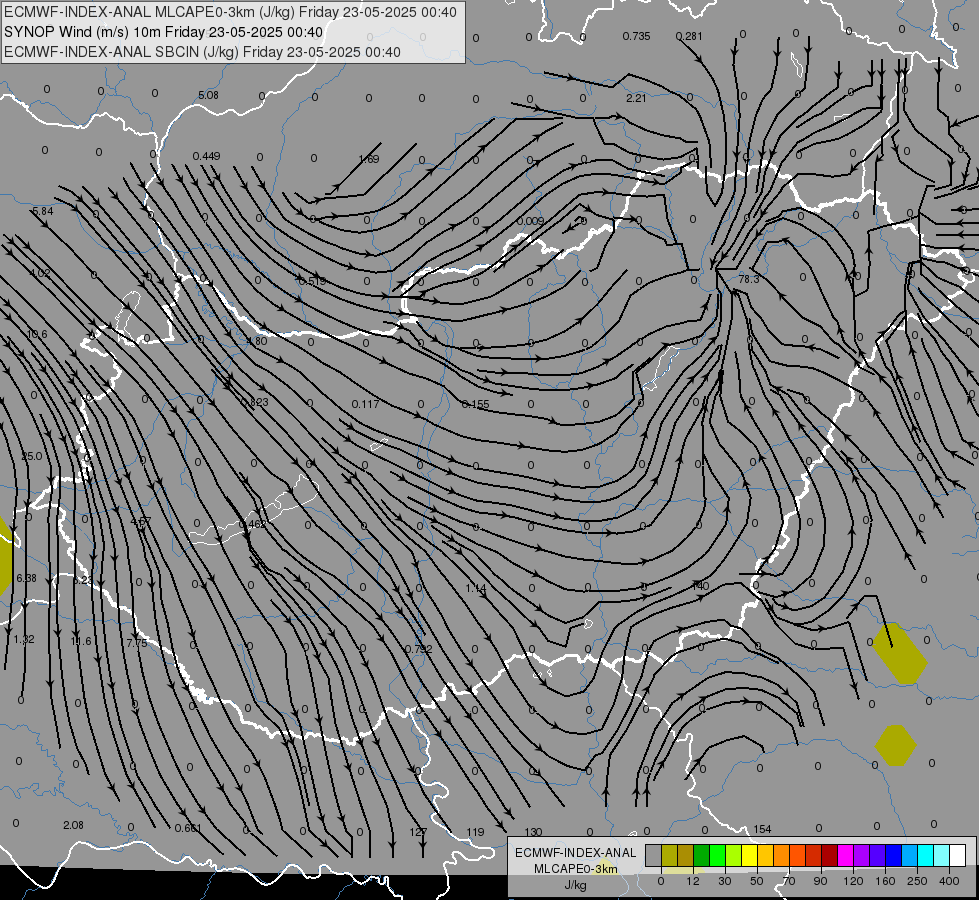
Task: Pick the gray swatch in the colorbar
Action: (x=654, y=855)
